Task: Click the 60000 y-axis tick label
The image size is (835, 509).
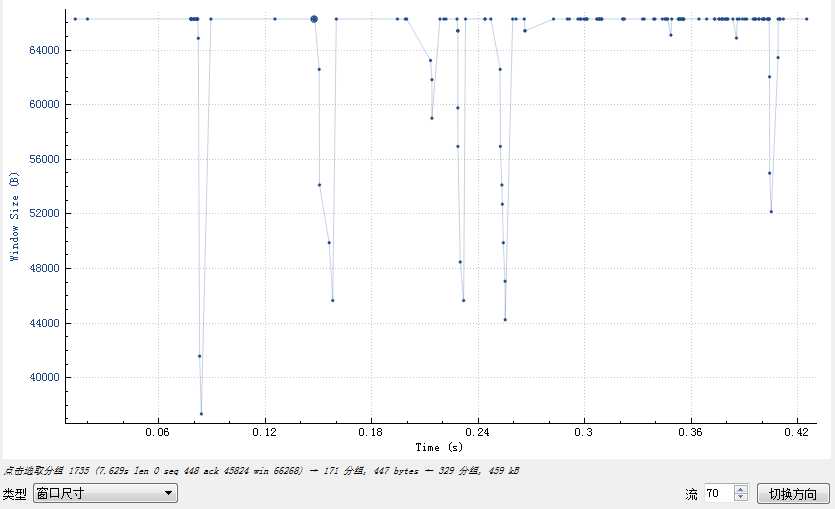Action: pyautogui.click(x=44, y=104)
